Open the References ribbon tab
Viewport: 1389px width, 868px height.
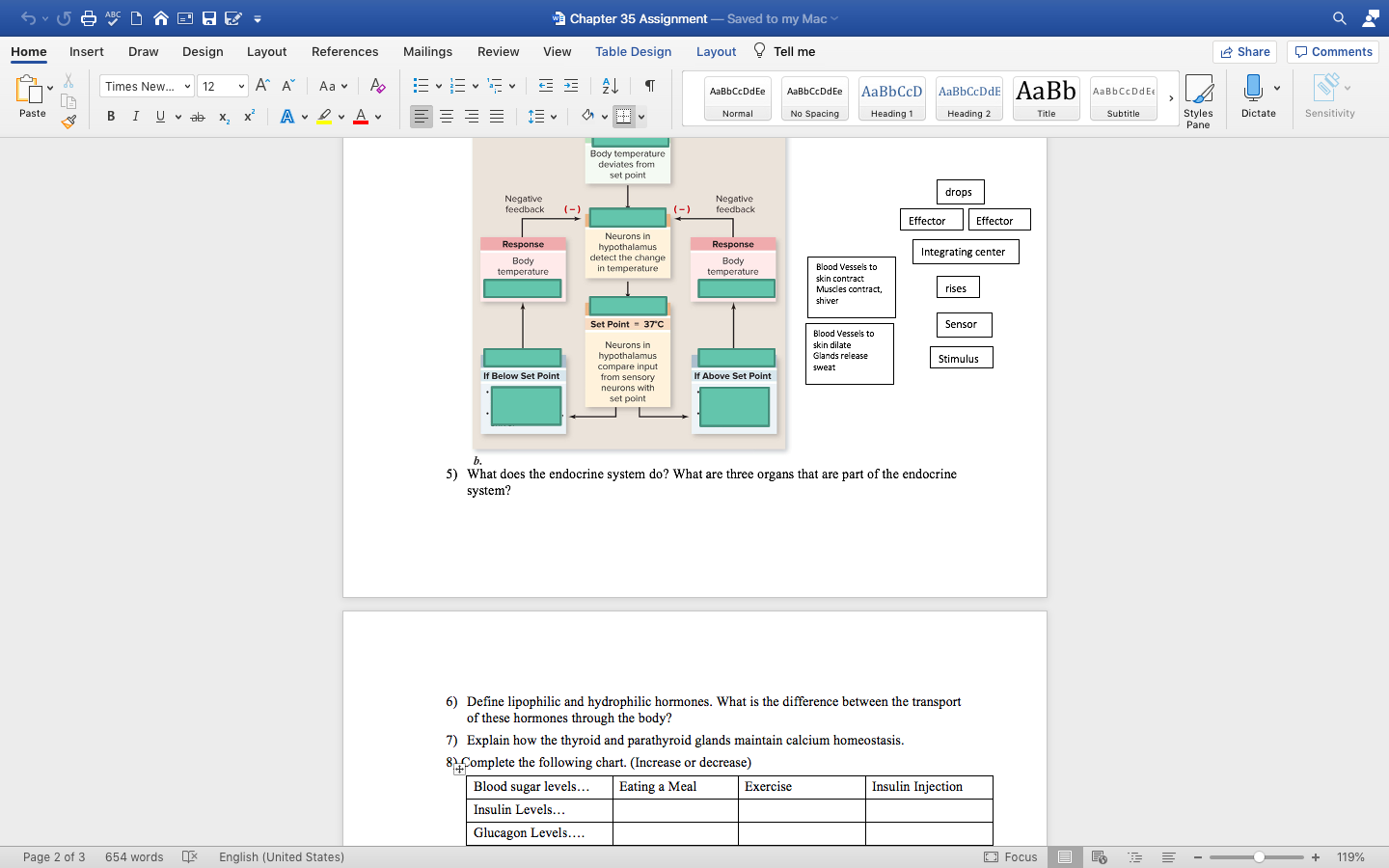(344, 52)
